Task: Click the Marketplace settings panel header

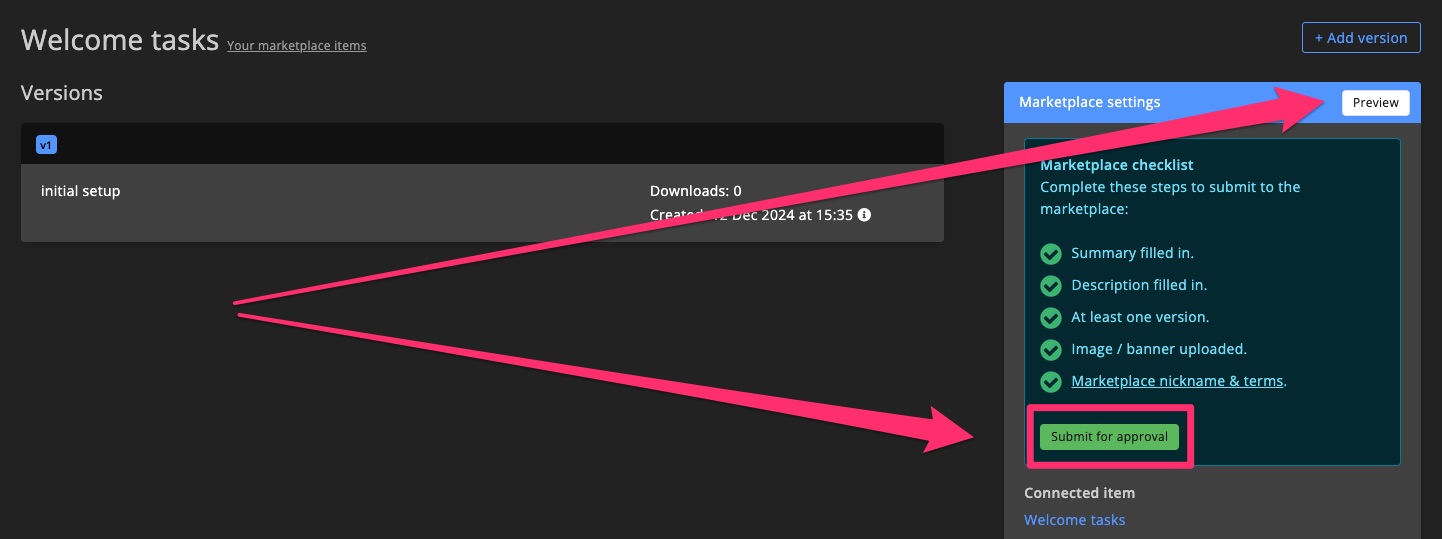Action: pos(1212,102)
